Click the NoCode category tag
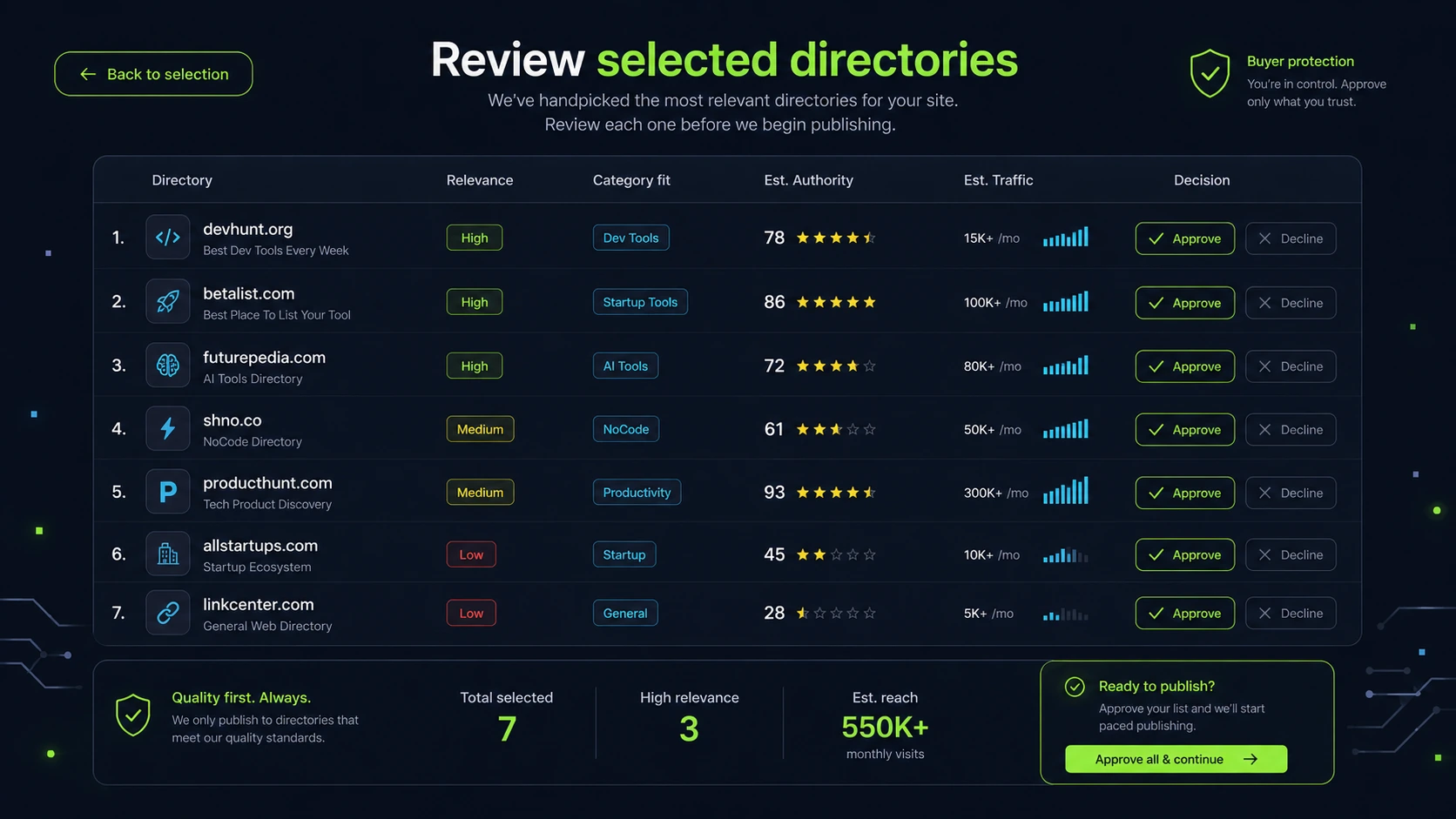The width and height of the screenshot is (1456, 819). click(x=626, y=429)
